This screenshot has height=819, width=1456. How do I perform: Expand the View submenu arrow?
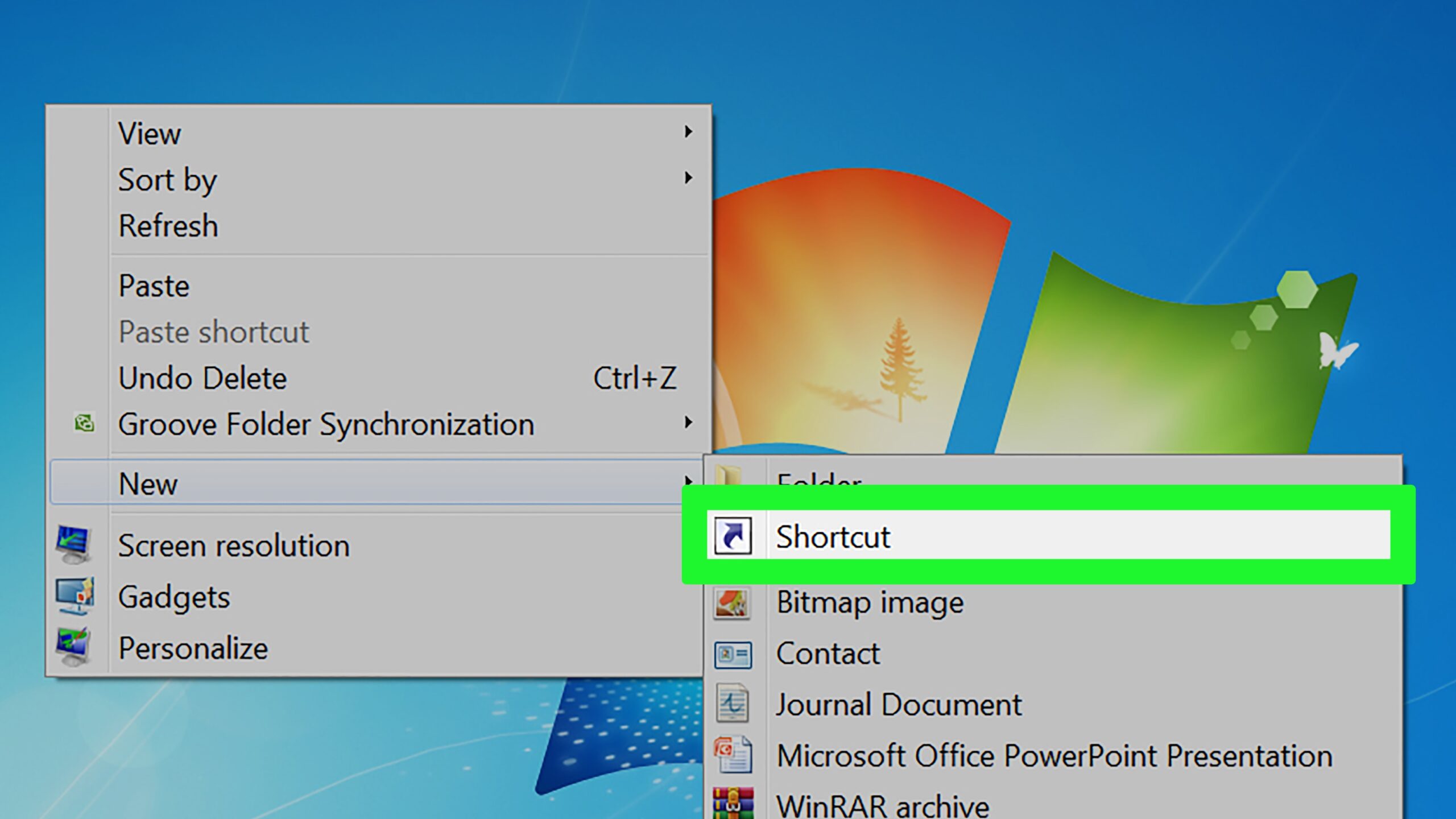click(688, 132)
